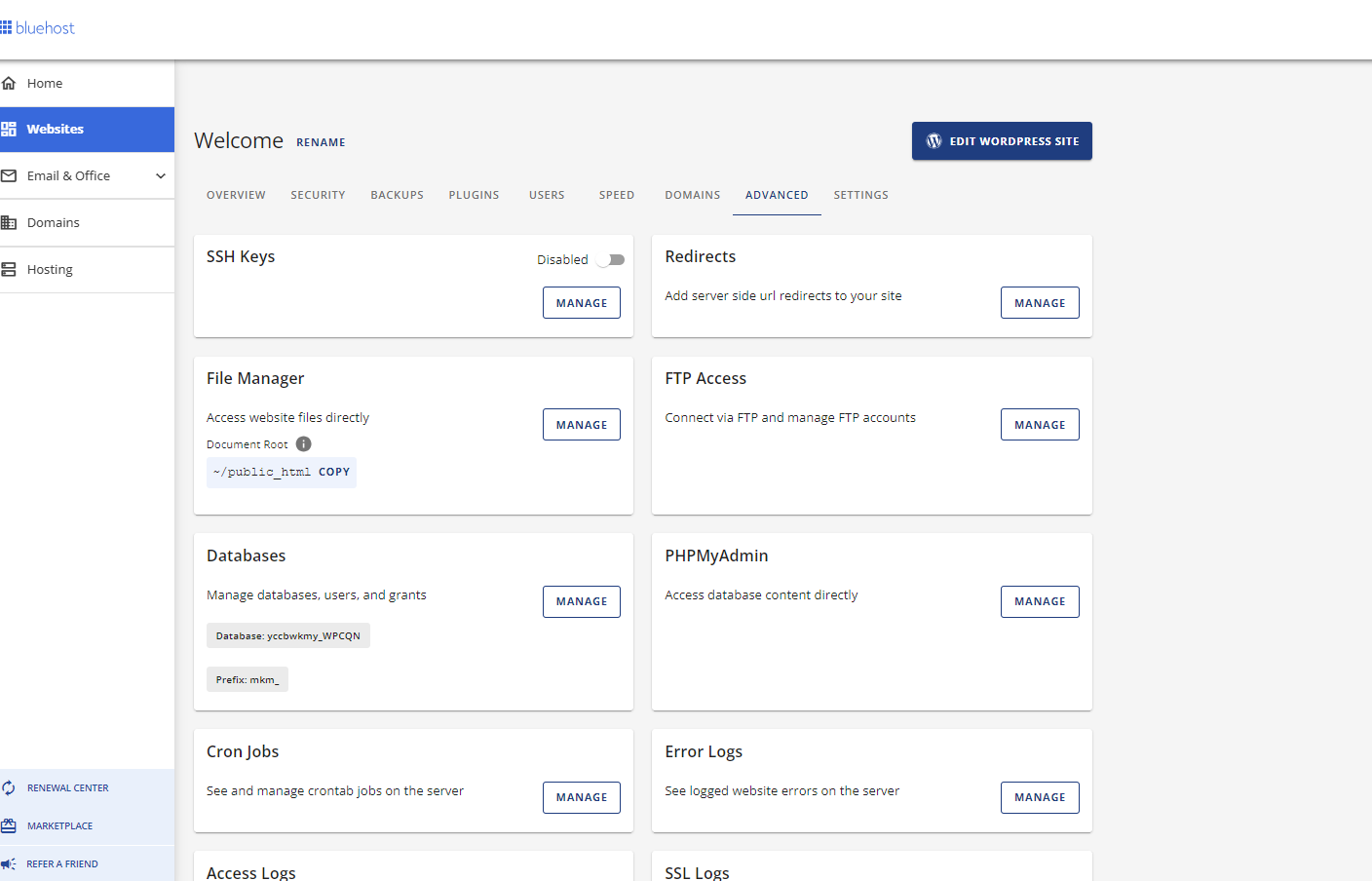1372x881 pixels.
Task: Click the Refer a Friend megaphone icon
Action: (x=9, y=863)
